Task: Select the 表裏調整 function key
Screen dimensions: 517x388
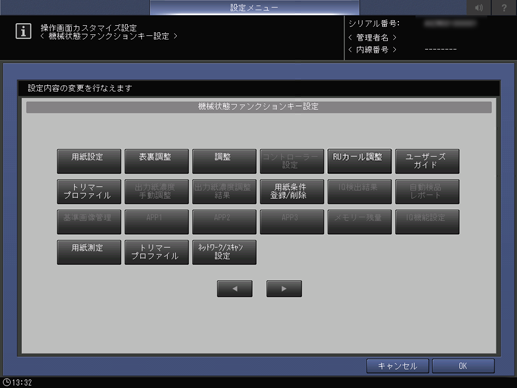Action: tap(157, 161)
